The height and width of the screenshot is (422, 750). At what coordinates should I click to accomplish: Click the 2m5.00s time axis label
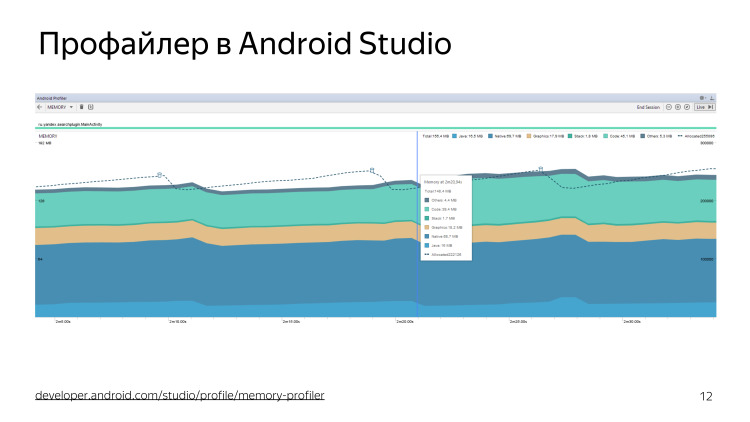click(x=63, y=322)
